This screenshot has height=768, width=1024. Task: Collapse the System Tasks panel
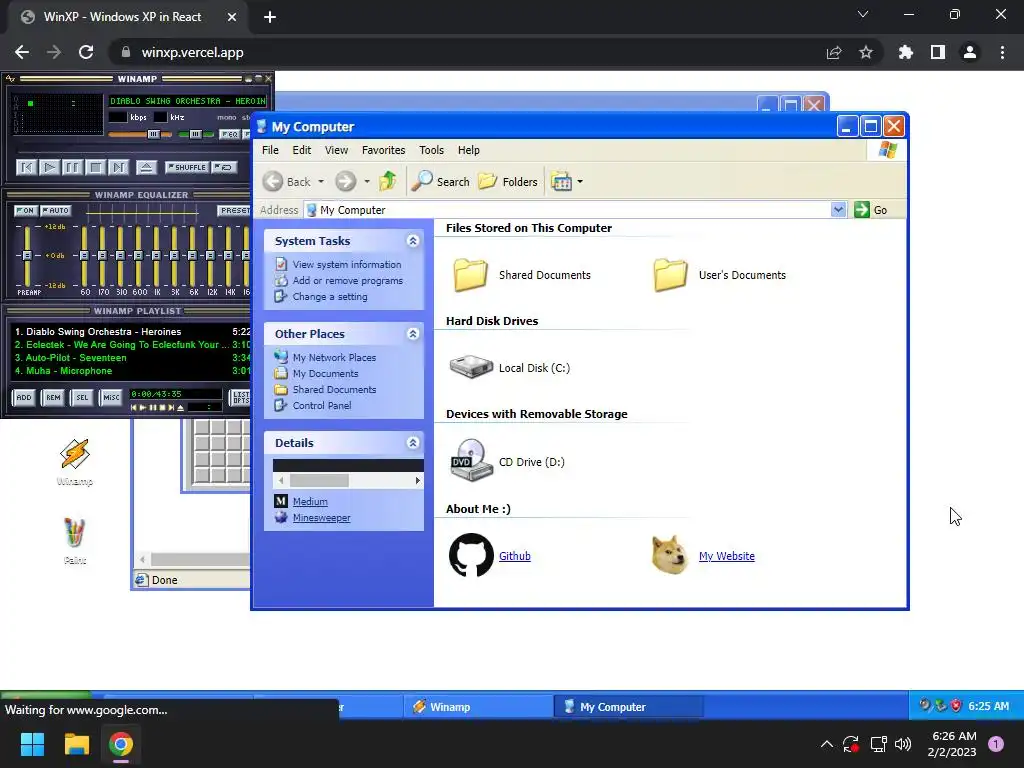click(413, 241)
